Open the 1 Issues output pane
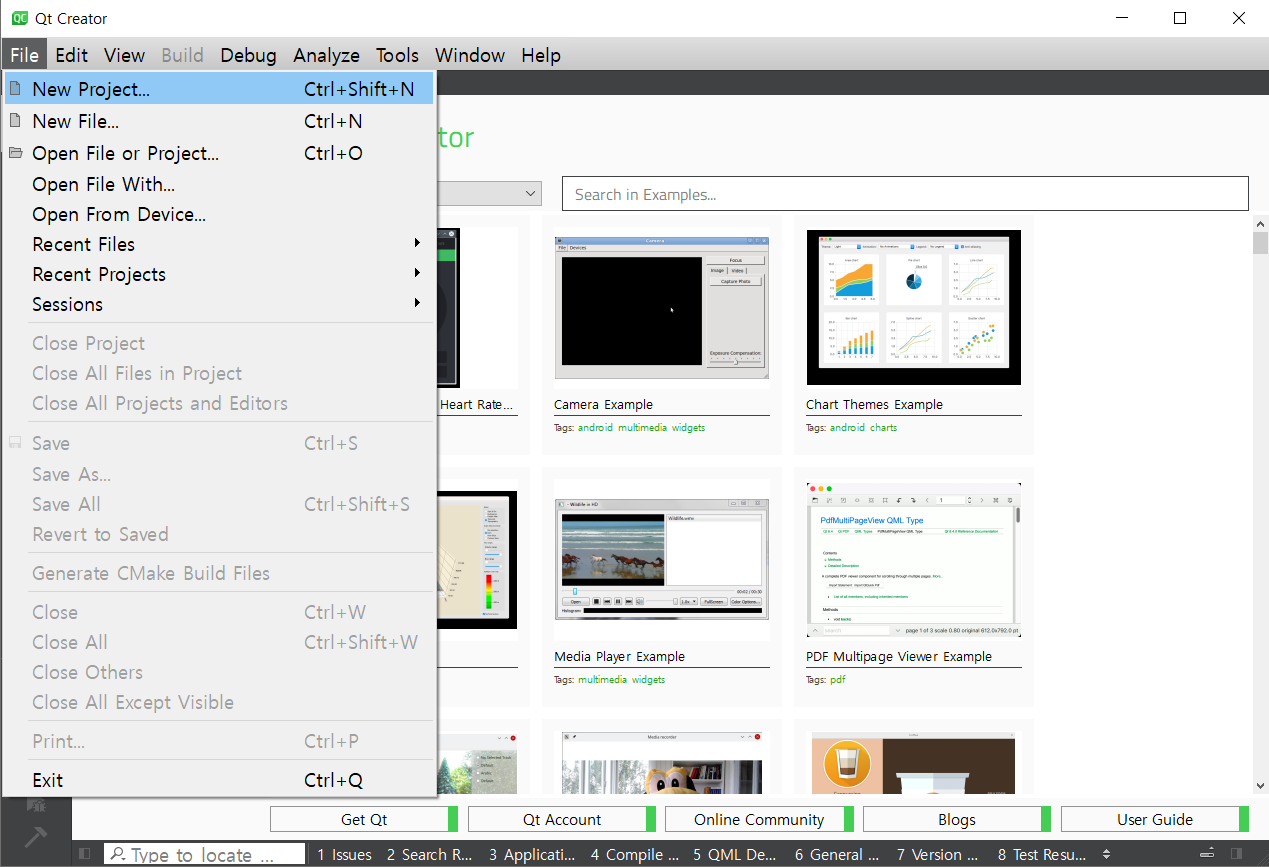This screenshot has width=1269, height=867. pos(344,854)
